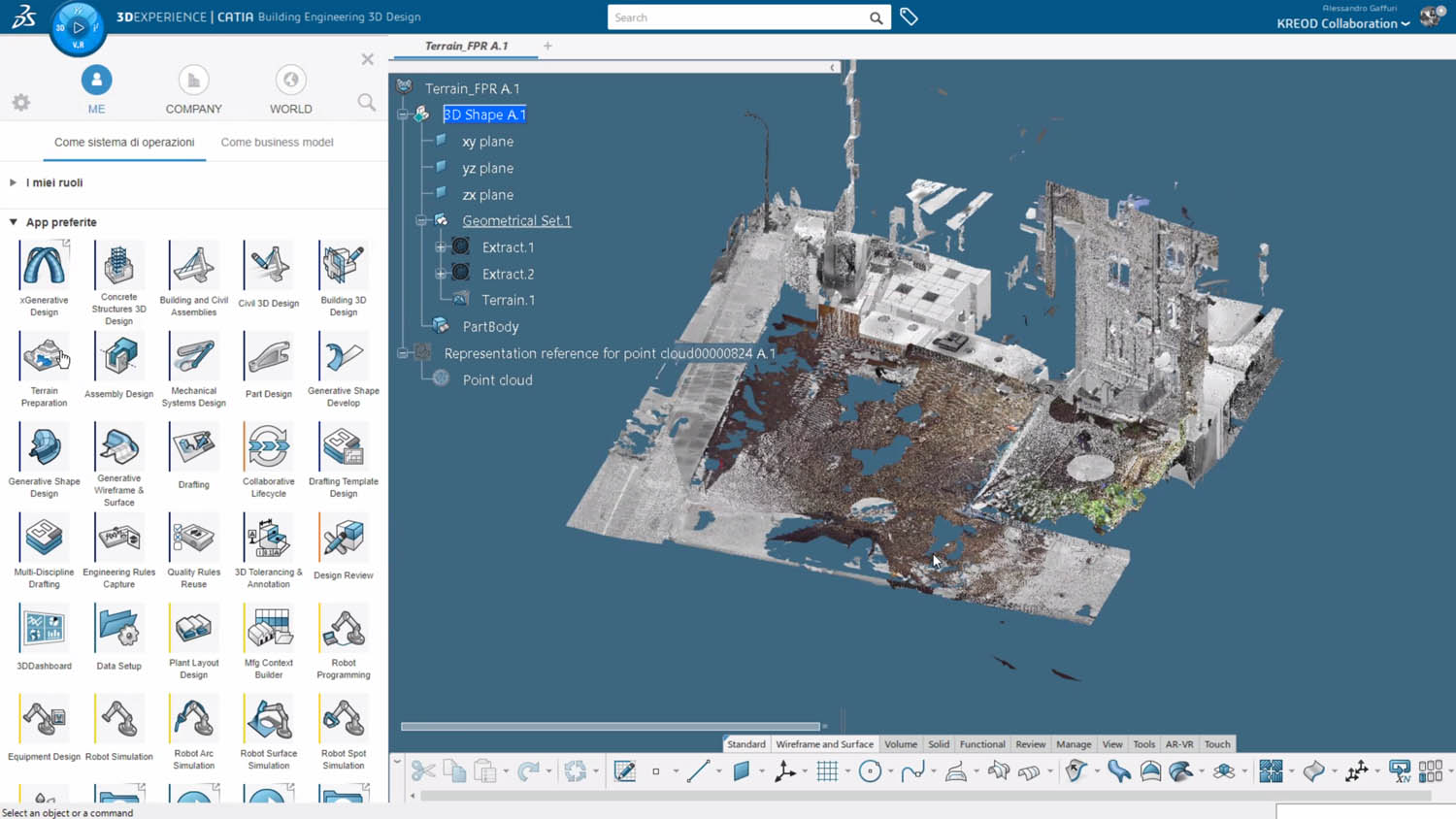This screenshot has width=1456, height=819.
Task: Click the tag icon beside search
Action: pyautogui.click(x=909, y=17)
